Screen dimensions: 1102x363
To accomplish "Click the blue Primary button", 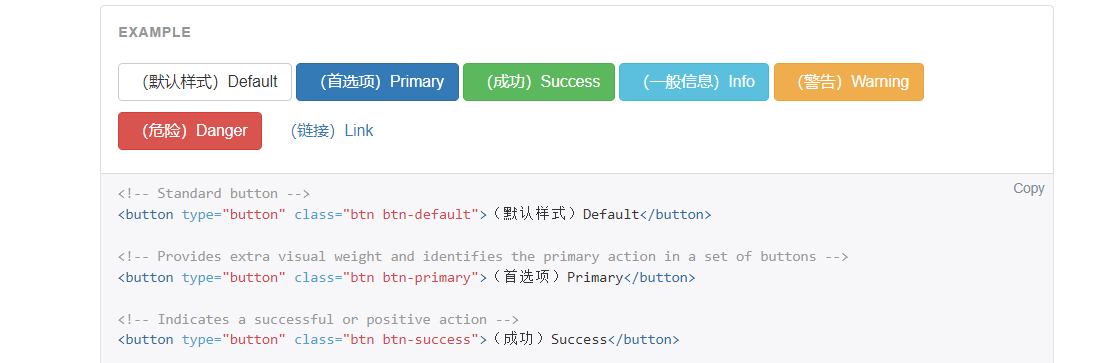I will (377, 82).
